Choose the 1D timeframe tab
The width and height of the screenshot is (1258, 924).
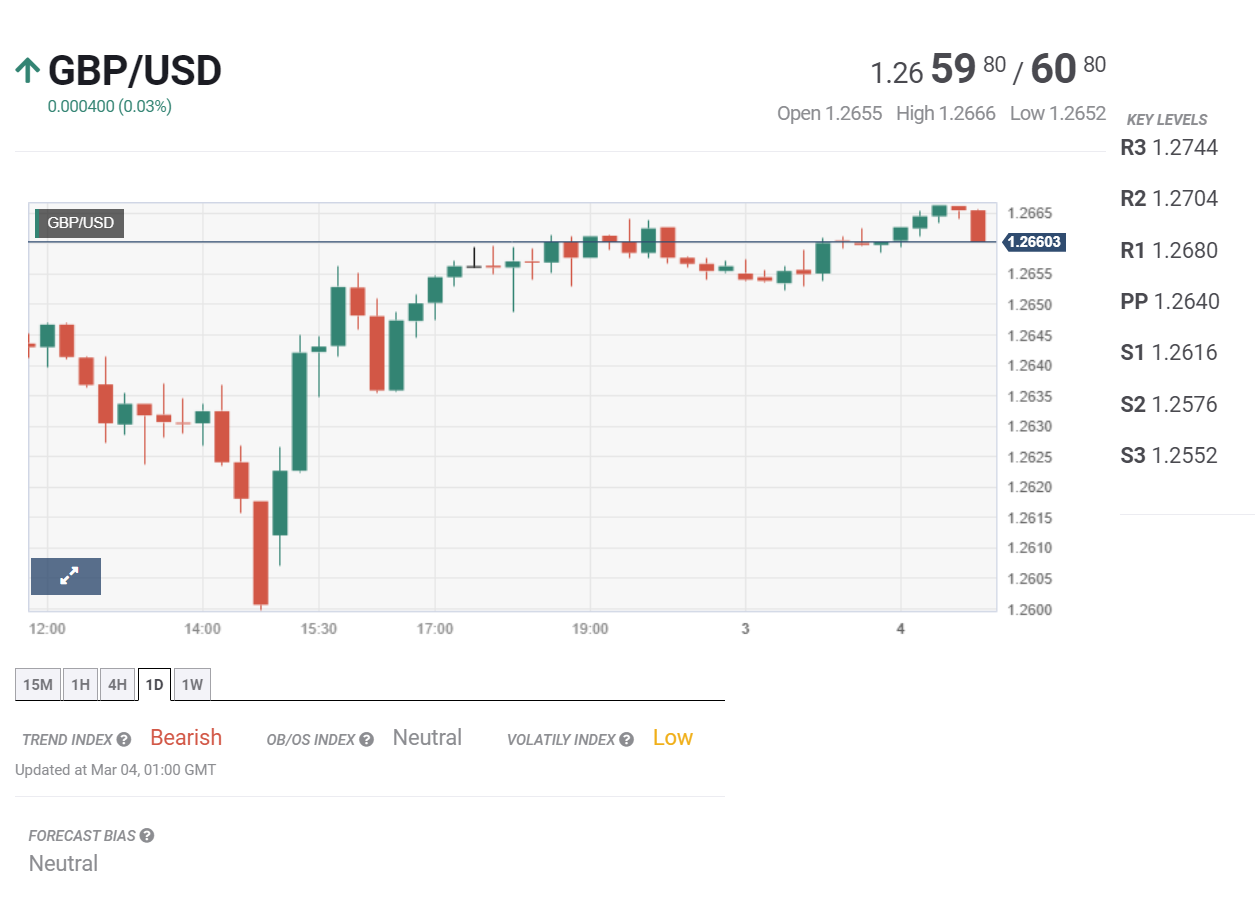click(x=154, y=685)
